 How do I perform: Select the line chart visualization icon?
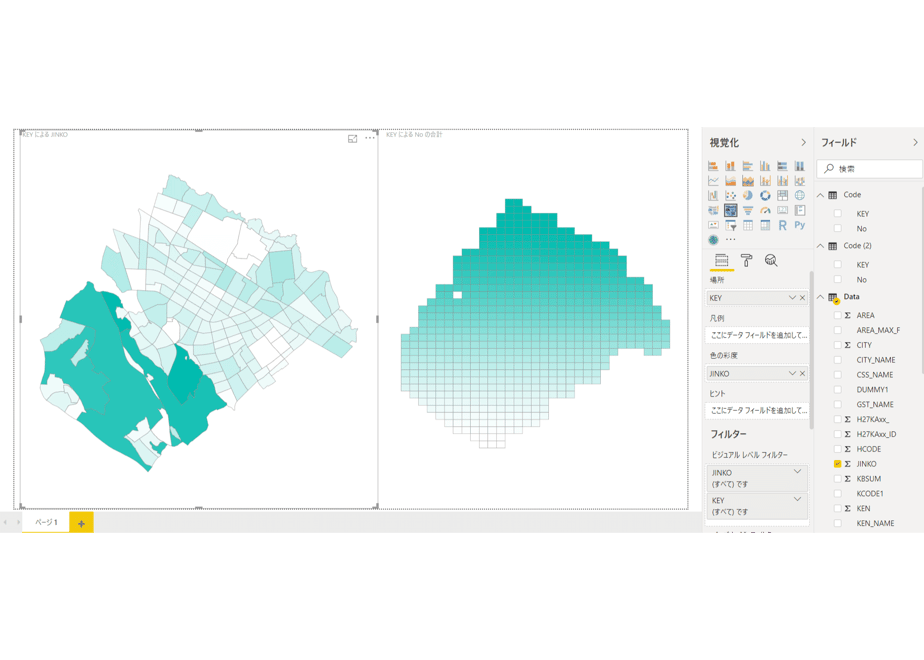[713, 181]
